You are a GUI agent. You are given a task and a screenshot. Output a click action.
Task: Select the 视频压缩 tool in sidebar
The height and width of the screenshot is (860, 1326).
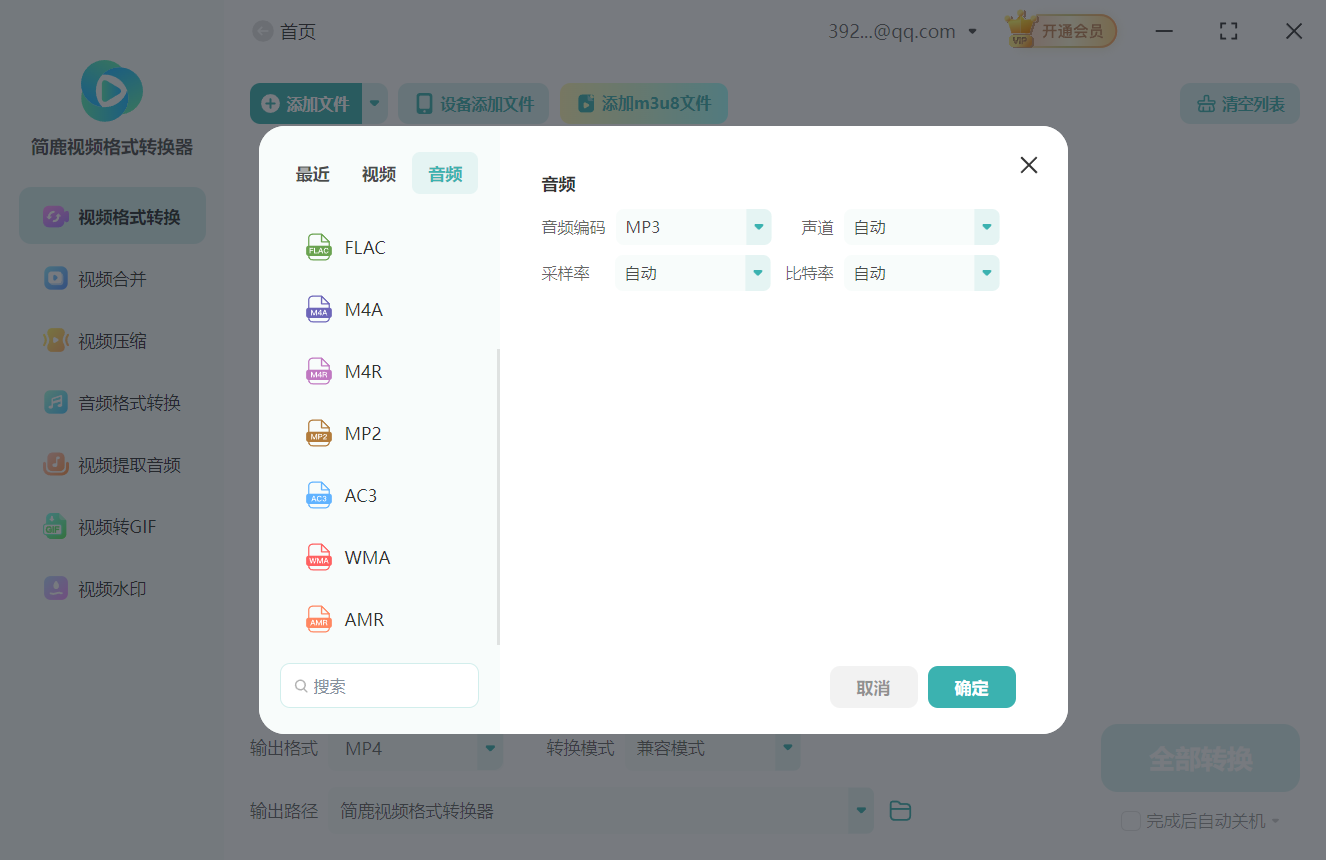point(111,340)
